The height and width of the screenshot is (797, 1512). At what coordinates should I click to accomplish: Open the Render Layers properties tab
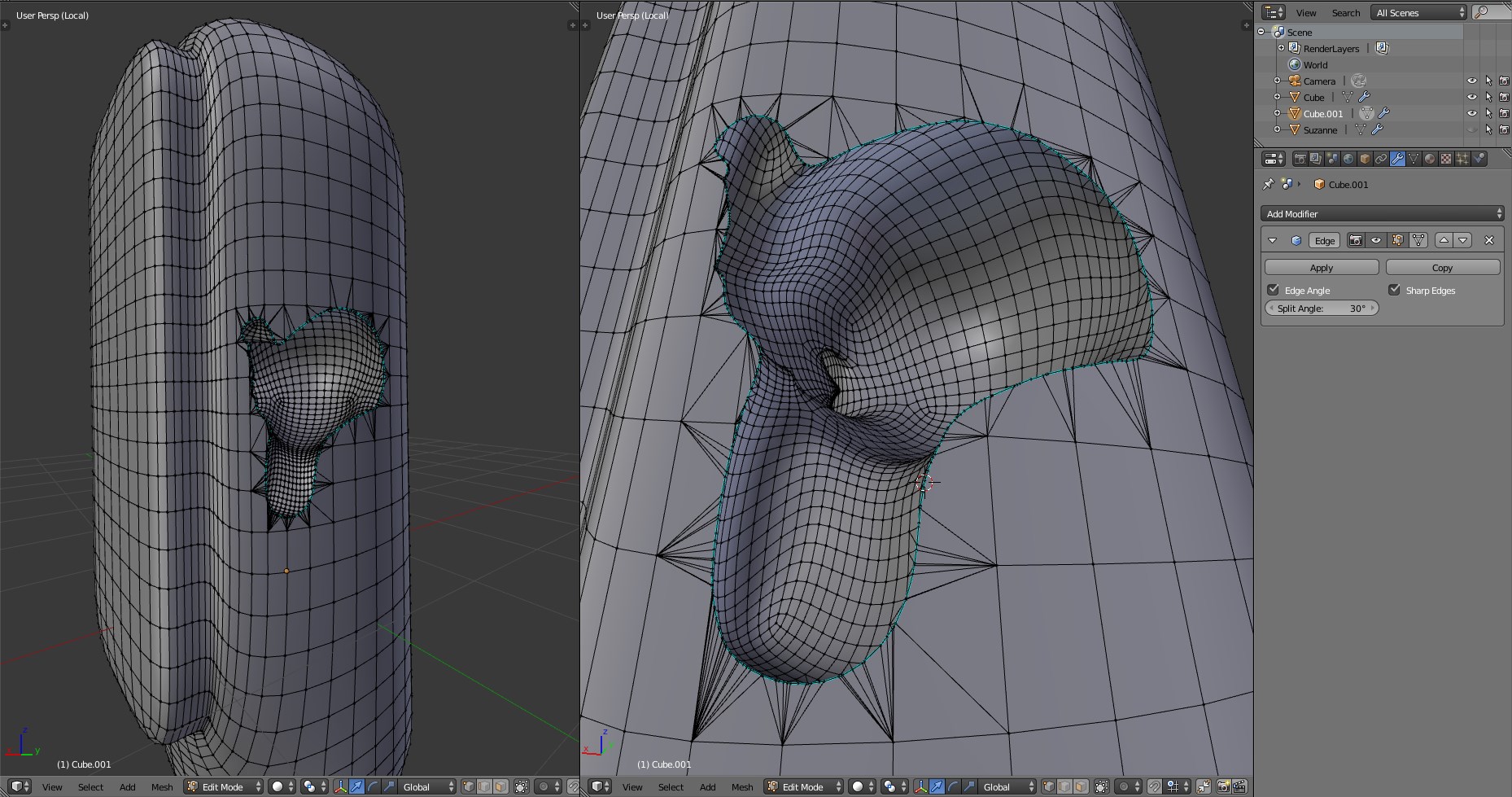tap(1316, 159)
